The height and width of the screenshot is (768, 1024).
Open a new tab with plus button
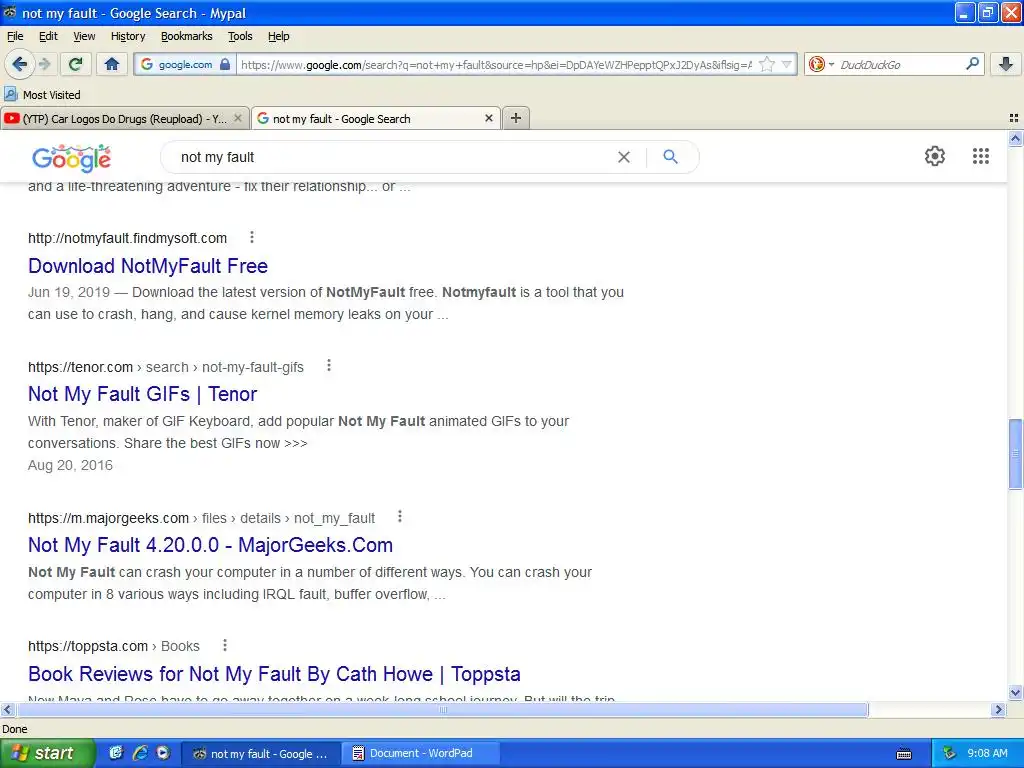coord(516,118)
